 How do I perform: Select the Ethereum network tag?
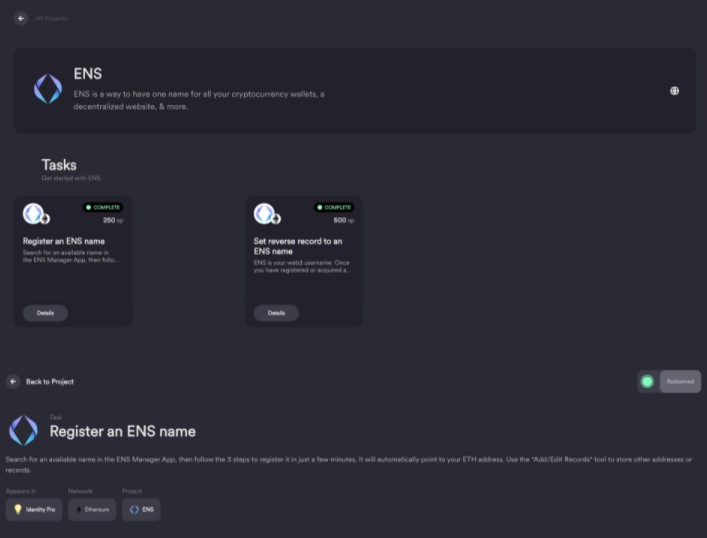[92, 510]
